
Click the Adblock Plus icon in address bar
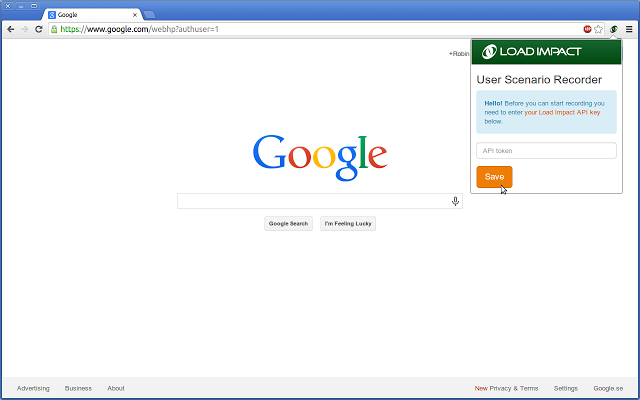click(x=587, y=29)
